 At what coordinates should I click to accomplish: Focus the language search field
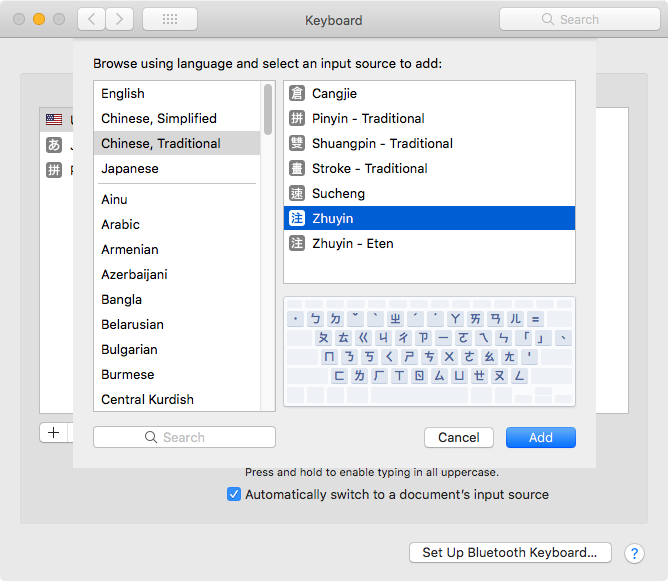pos(184,437)
